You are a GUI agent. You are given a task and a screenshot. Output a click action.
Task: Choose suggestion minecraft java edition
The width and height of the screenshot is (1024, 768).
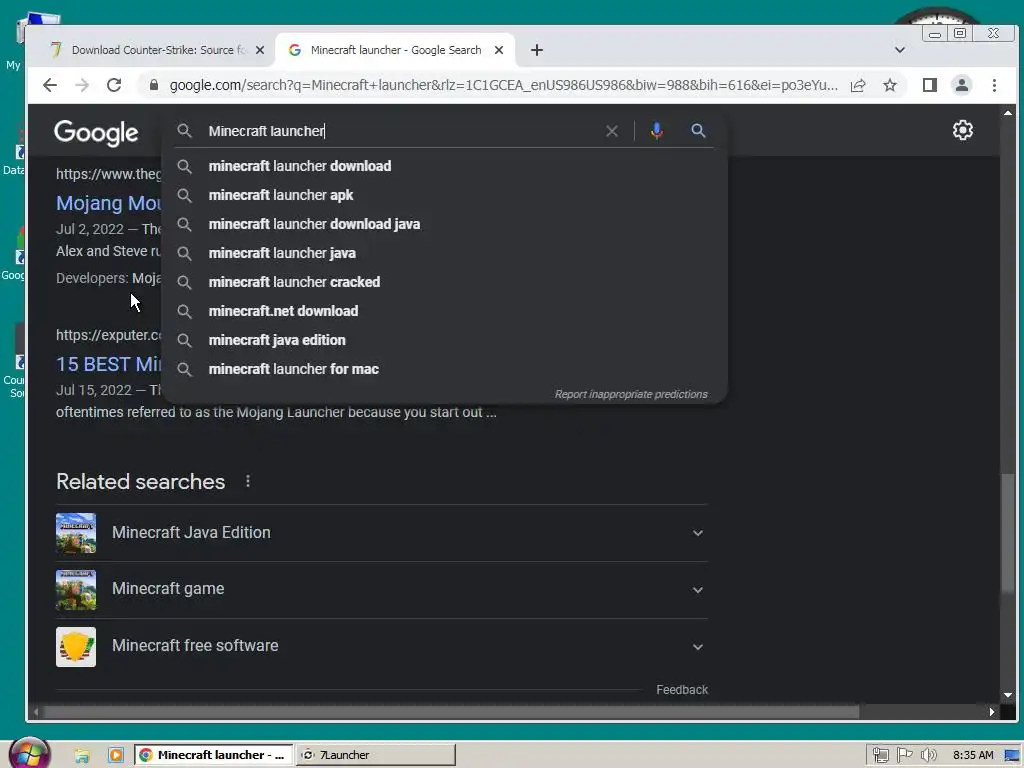pos(444,340)
